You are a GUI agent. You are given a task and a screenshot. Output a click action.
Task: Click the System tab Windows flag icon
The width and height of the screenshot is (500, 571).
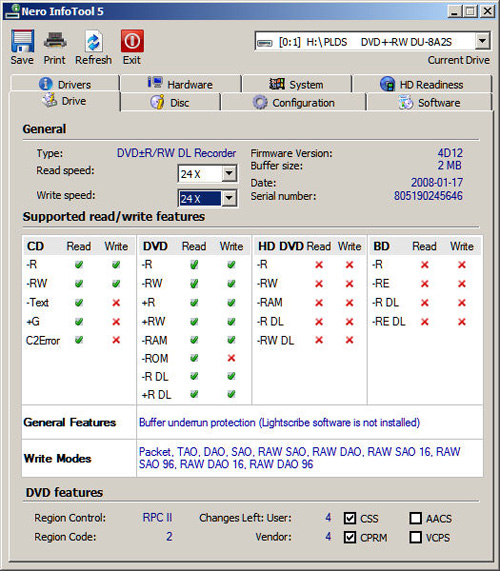click(277, 84)
